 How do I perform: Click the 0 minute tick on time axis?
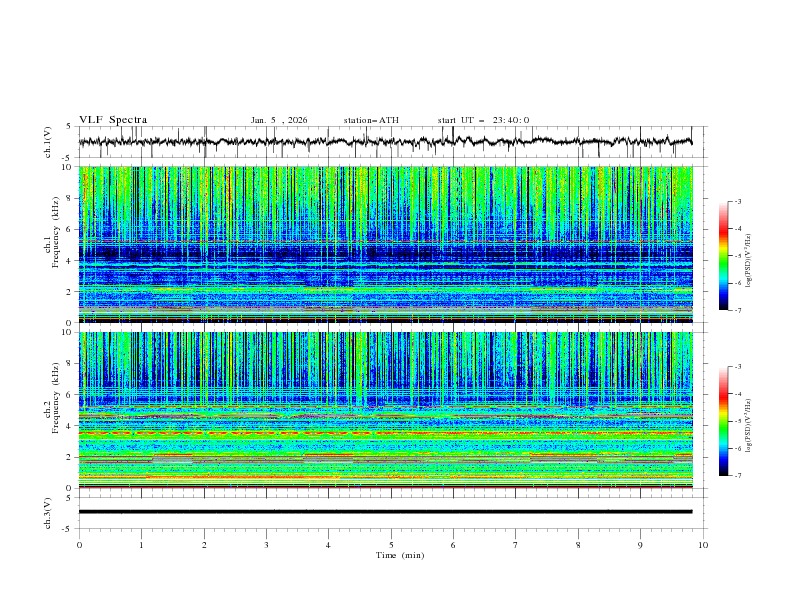coord(79,546)
